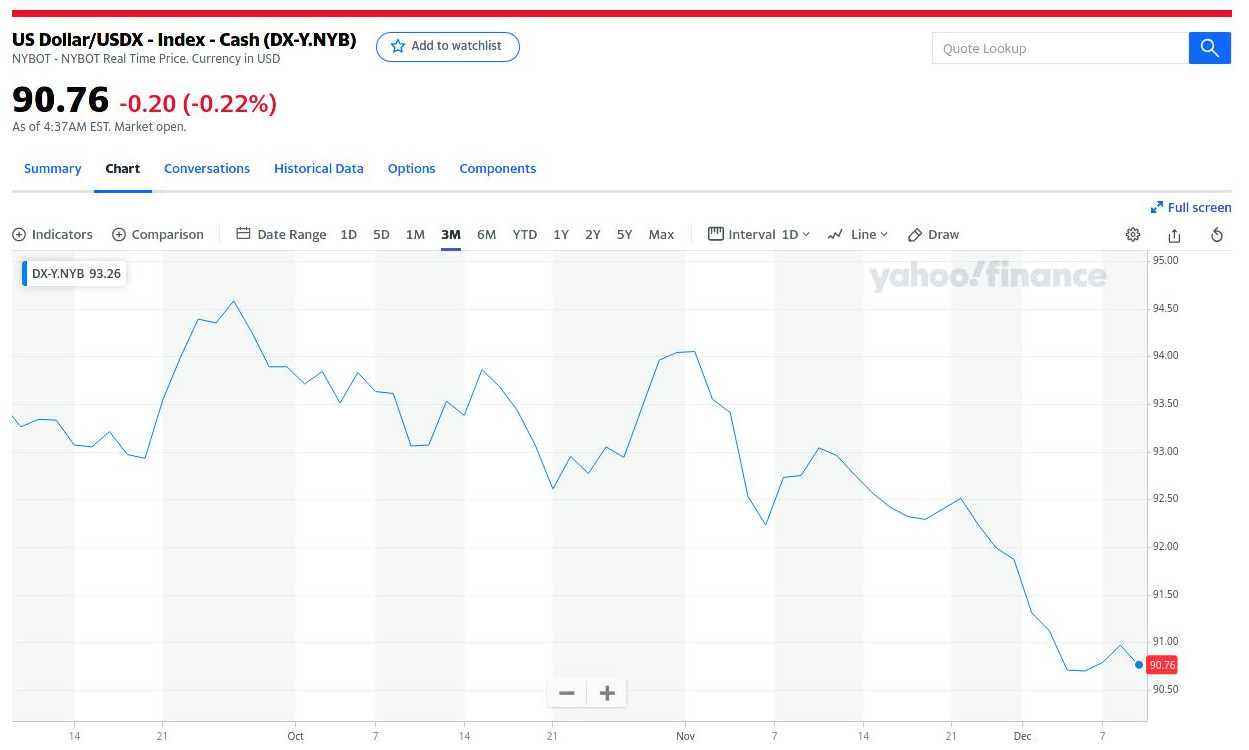This screenshot has width=1249, height=750.
Task: Select the 3M range
Action: tap(451, 234)
